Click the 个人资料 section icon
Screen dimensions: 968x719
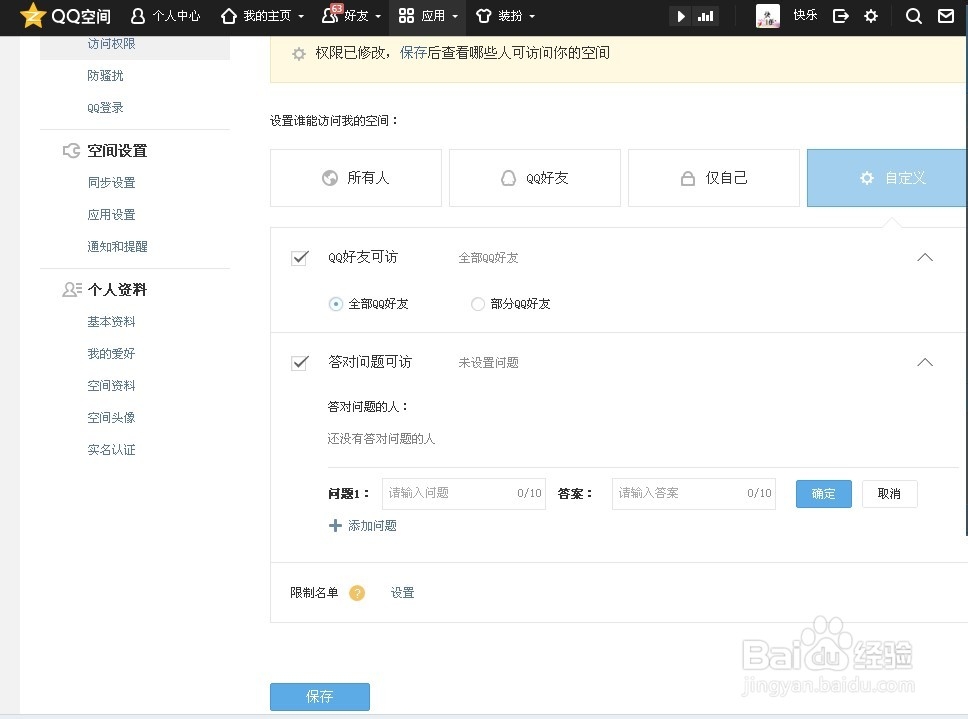pyautogui.click(x=72, y=289)
